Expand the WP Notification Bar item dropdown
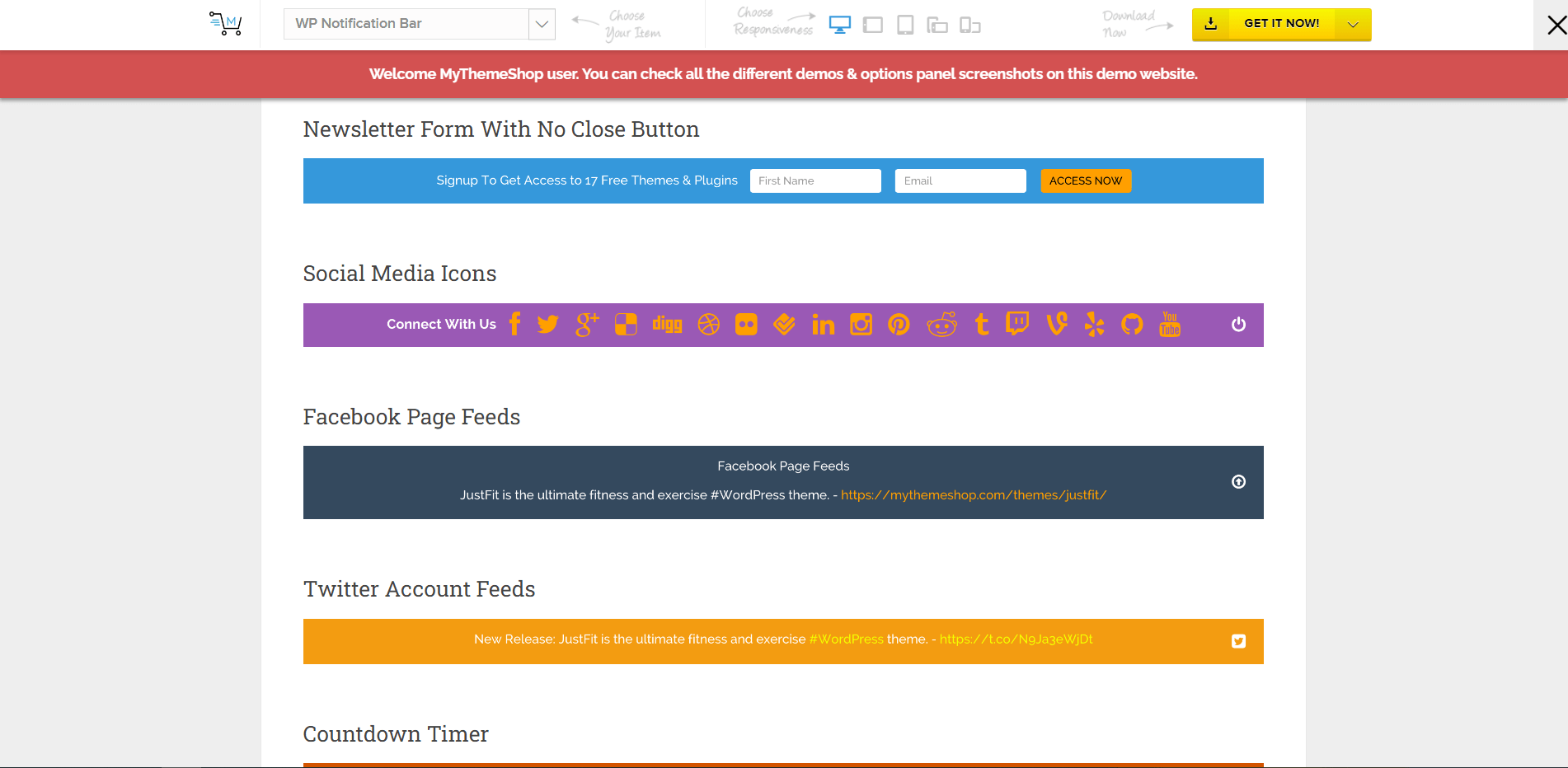This screenshot has height=768, width=1568. (x=542, y=24)
